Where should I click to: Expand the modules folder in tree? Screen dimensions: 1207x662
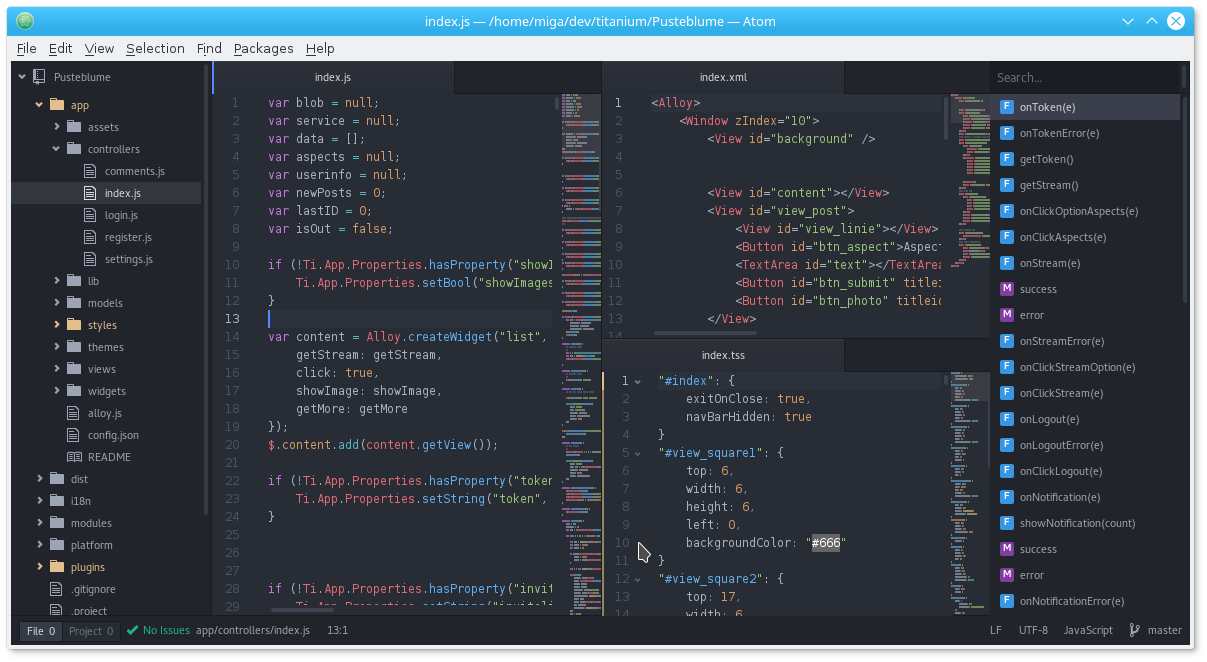(x=40, y=523)
